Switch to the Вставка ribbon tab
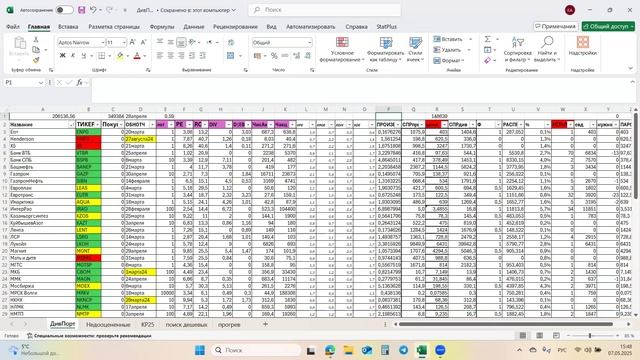Image resolution: width=640 pixels, height=360 pixels. (x=68, y=27)
